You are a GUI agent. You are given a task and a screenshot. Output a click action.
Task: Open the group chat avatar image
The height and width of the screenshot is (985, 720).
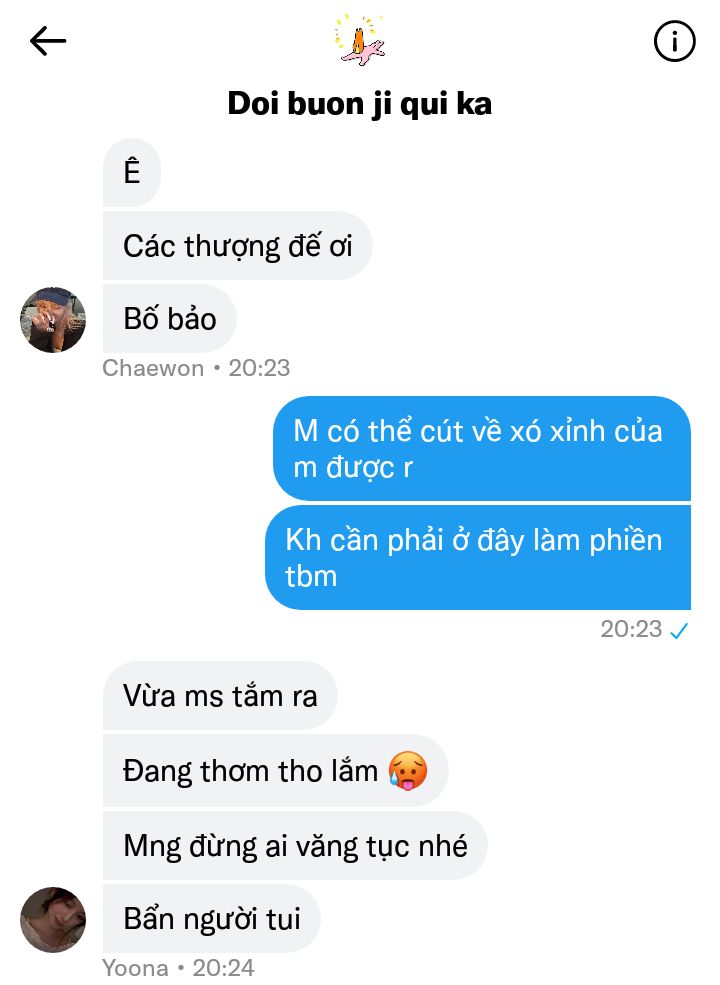359,40
